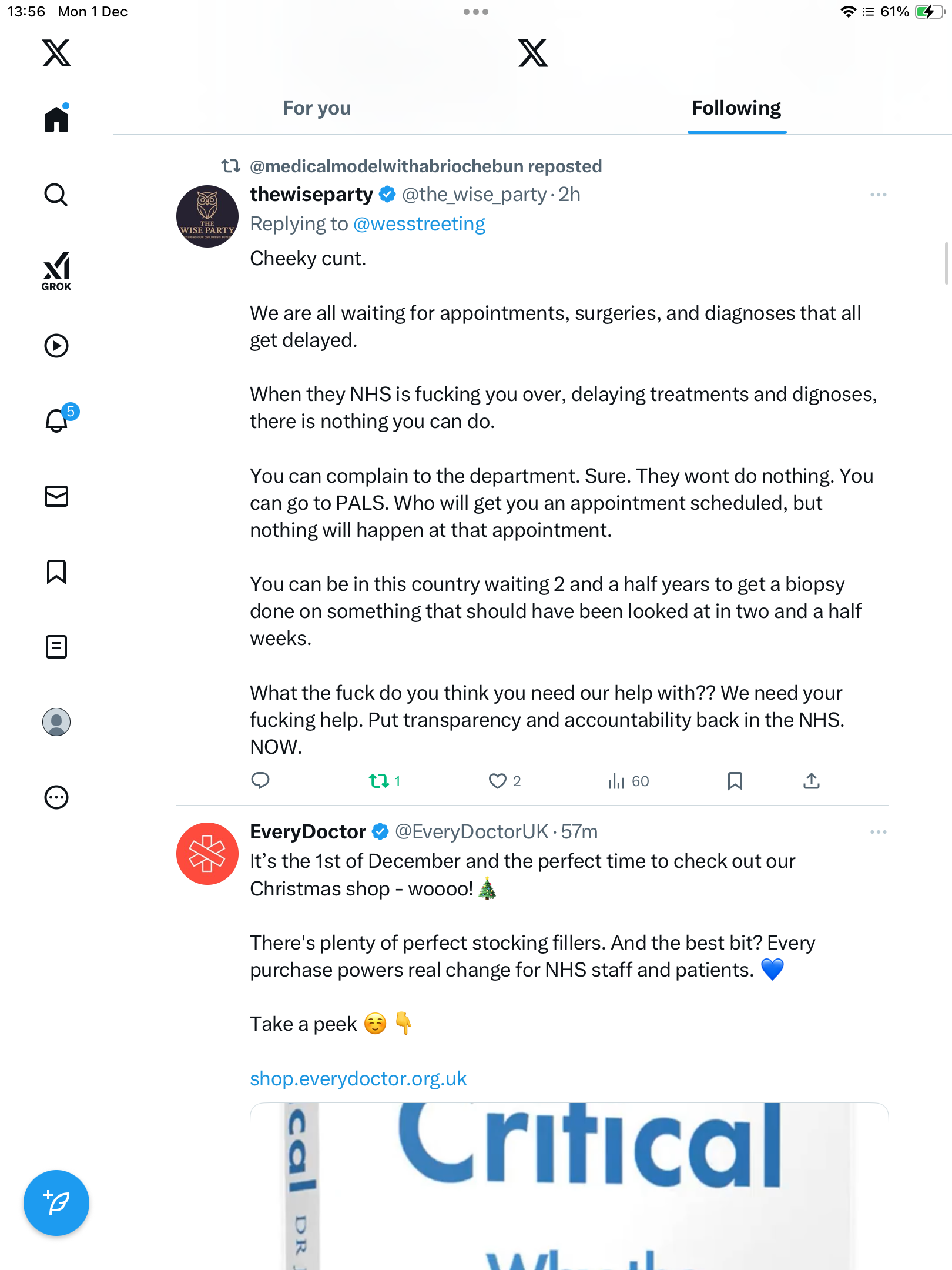Open more options on thewiseparty post
The width and height of the screenshot is (952, 1270).
(878, 195)
